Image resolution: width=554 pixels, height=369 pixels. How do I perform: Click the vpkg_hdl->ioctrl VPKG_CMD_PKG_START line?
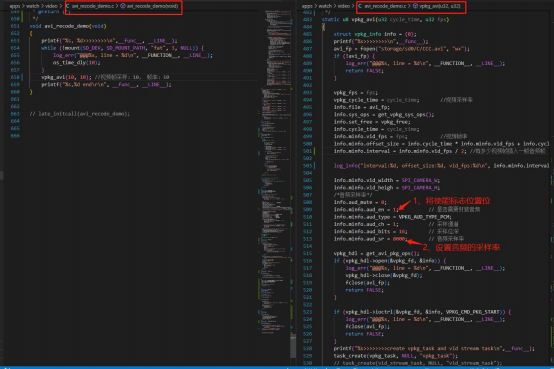422,312
